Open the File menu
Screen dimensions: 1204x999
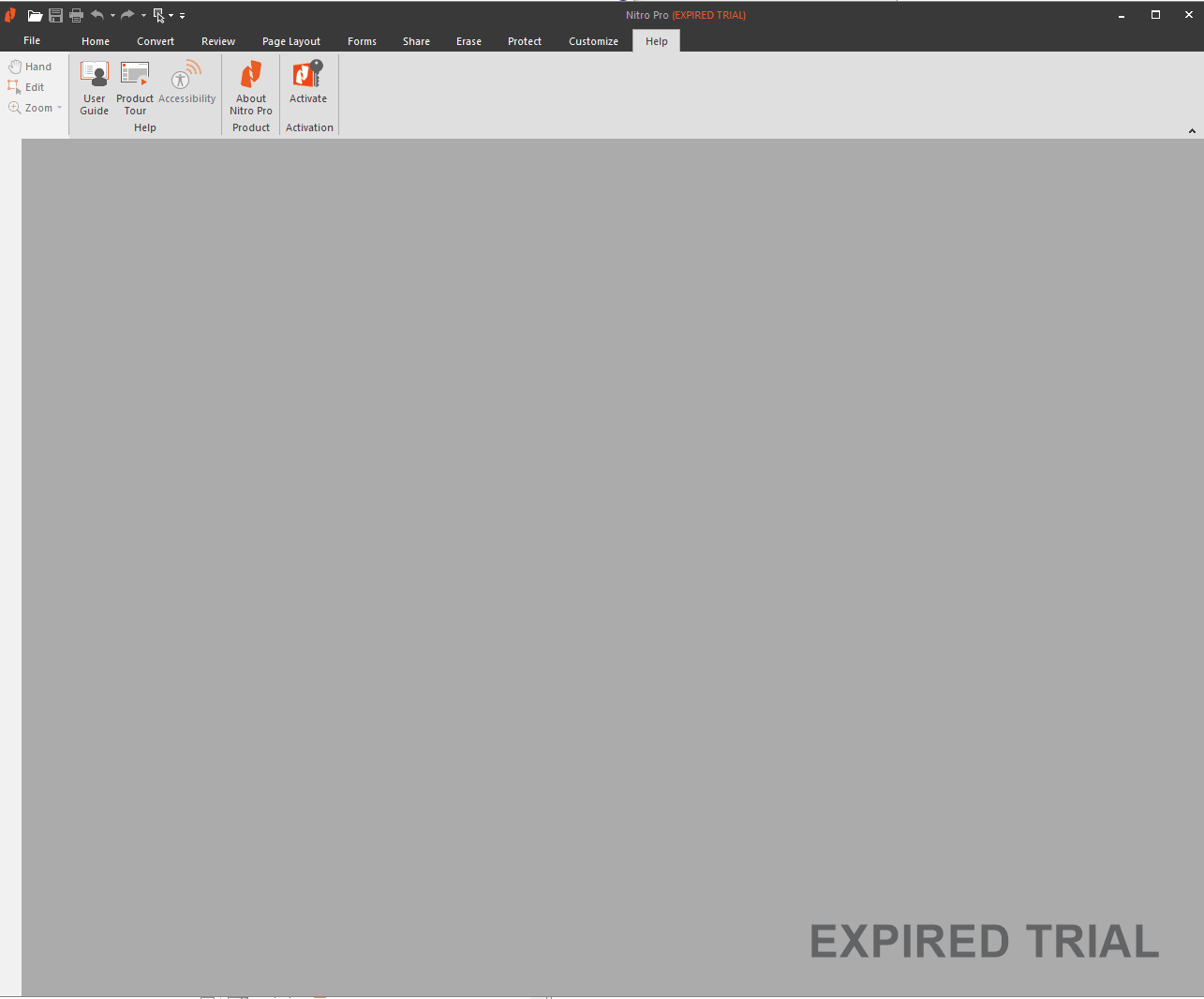pos(32,41)
